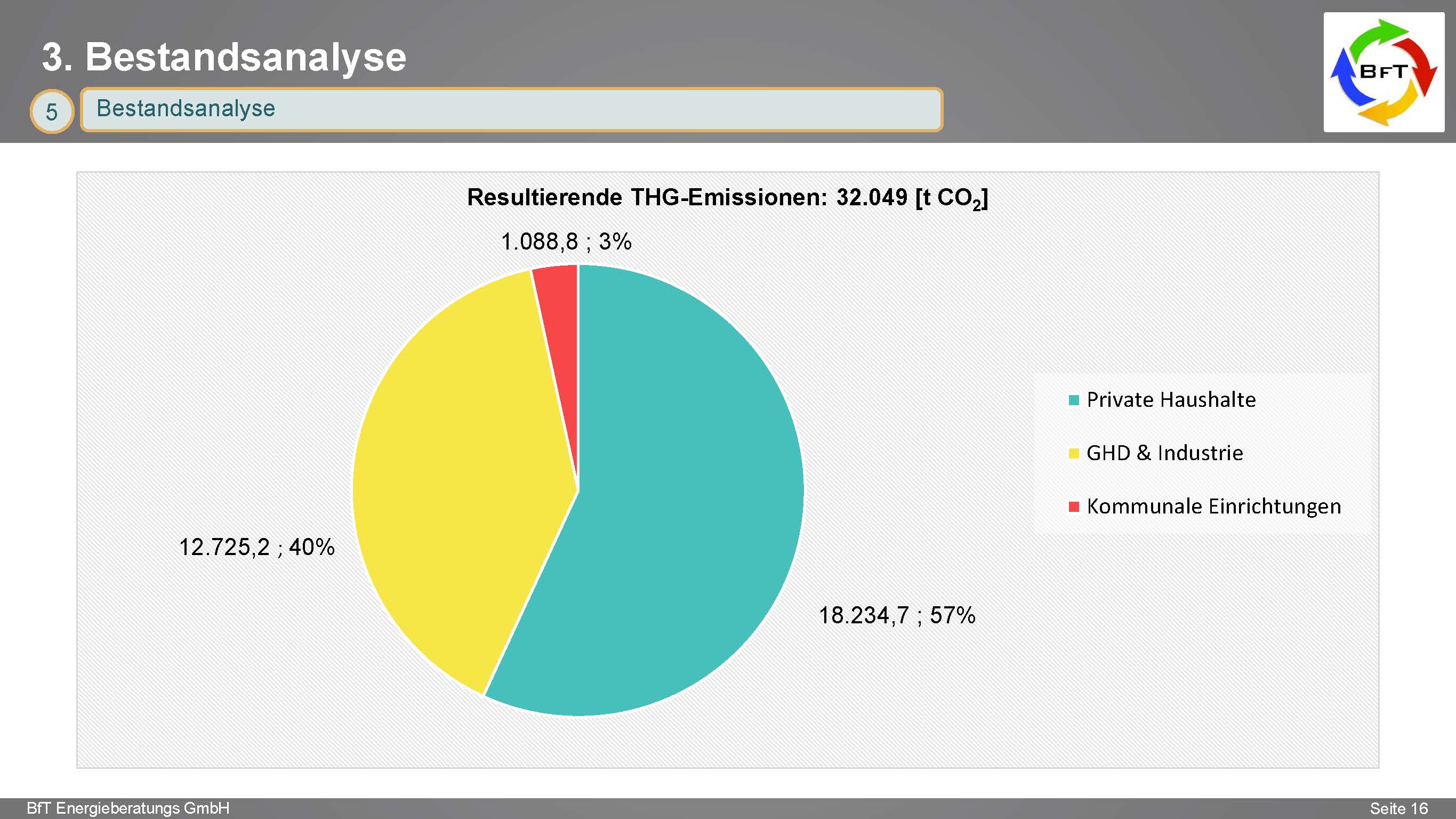The height and width of the screenshot is (819, 1456).
Task: Click the yellow GHD & Industrie legend square
Action: click(1074, 453)
